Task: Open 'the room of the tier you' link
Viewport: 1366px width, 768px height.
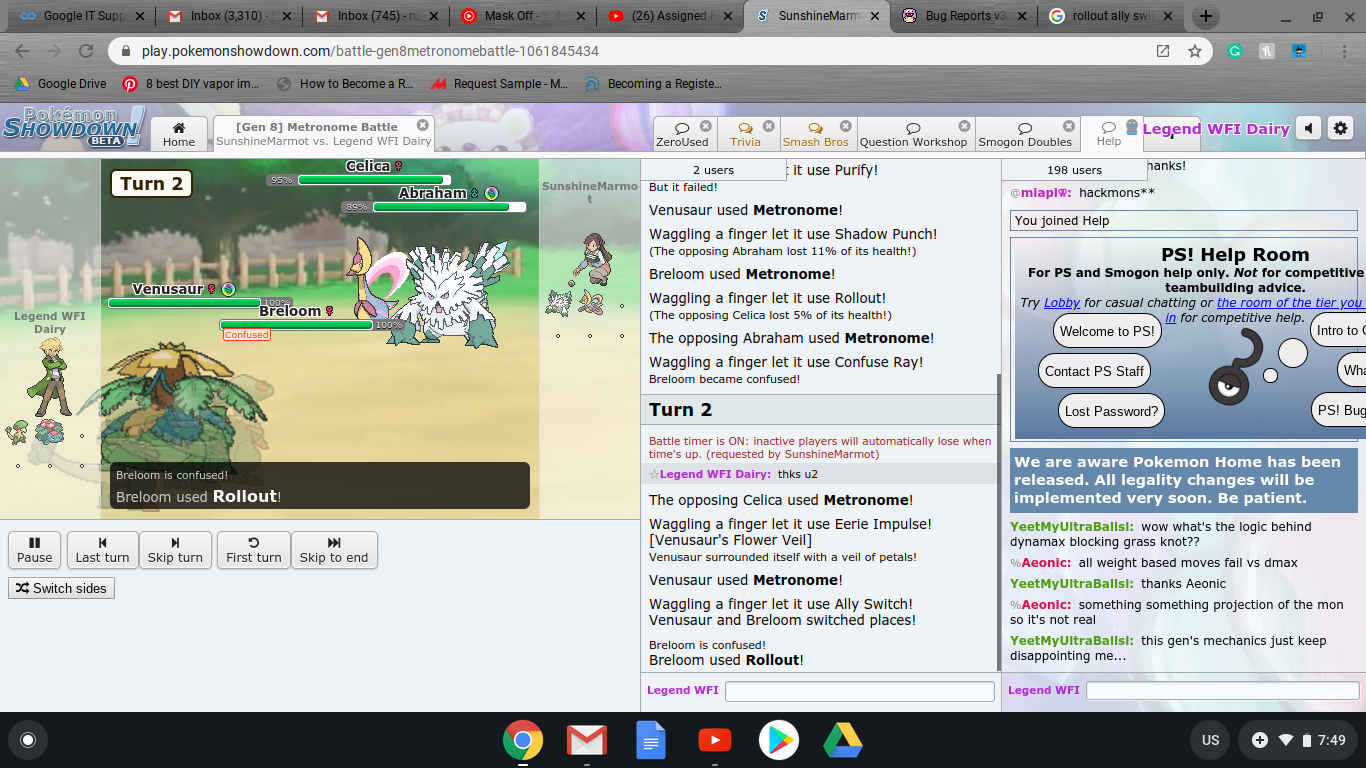Action: tap(1290, 303)
